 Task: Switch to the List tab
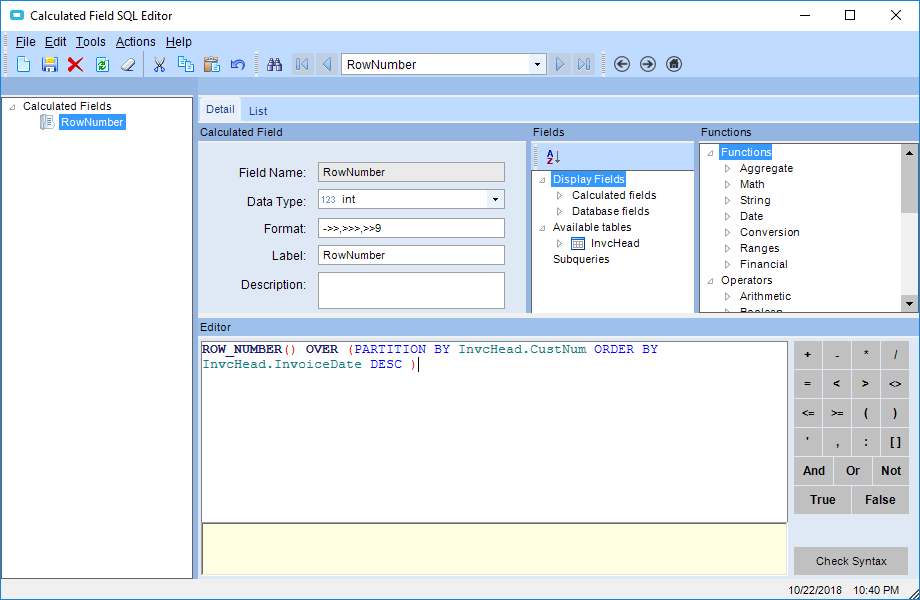[x=258, y=111]
